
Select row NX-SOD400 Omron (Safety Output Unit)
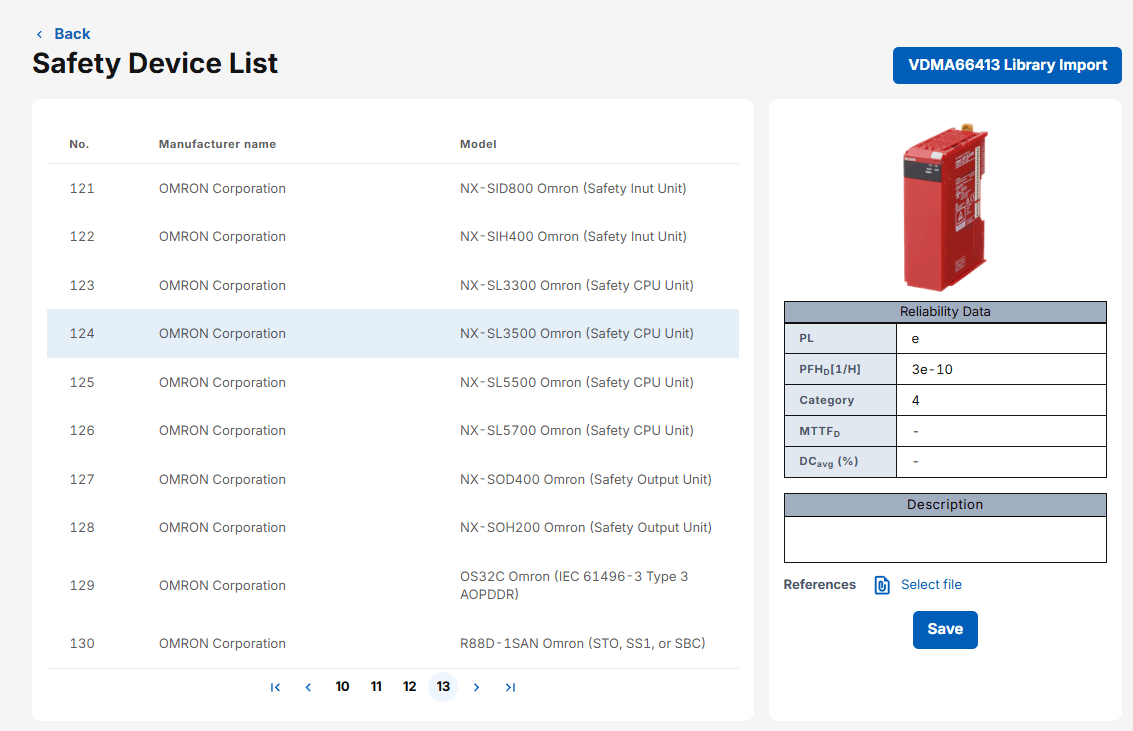click(x=393, y=480)
